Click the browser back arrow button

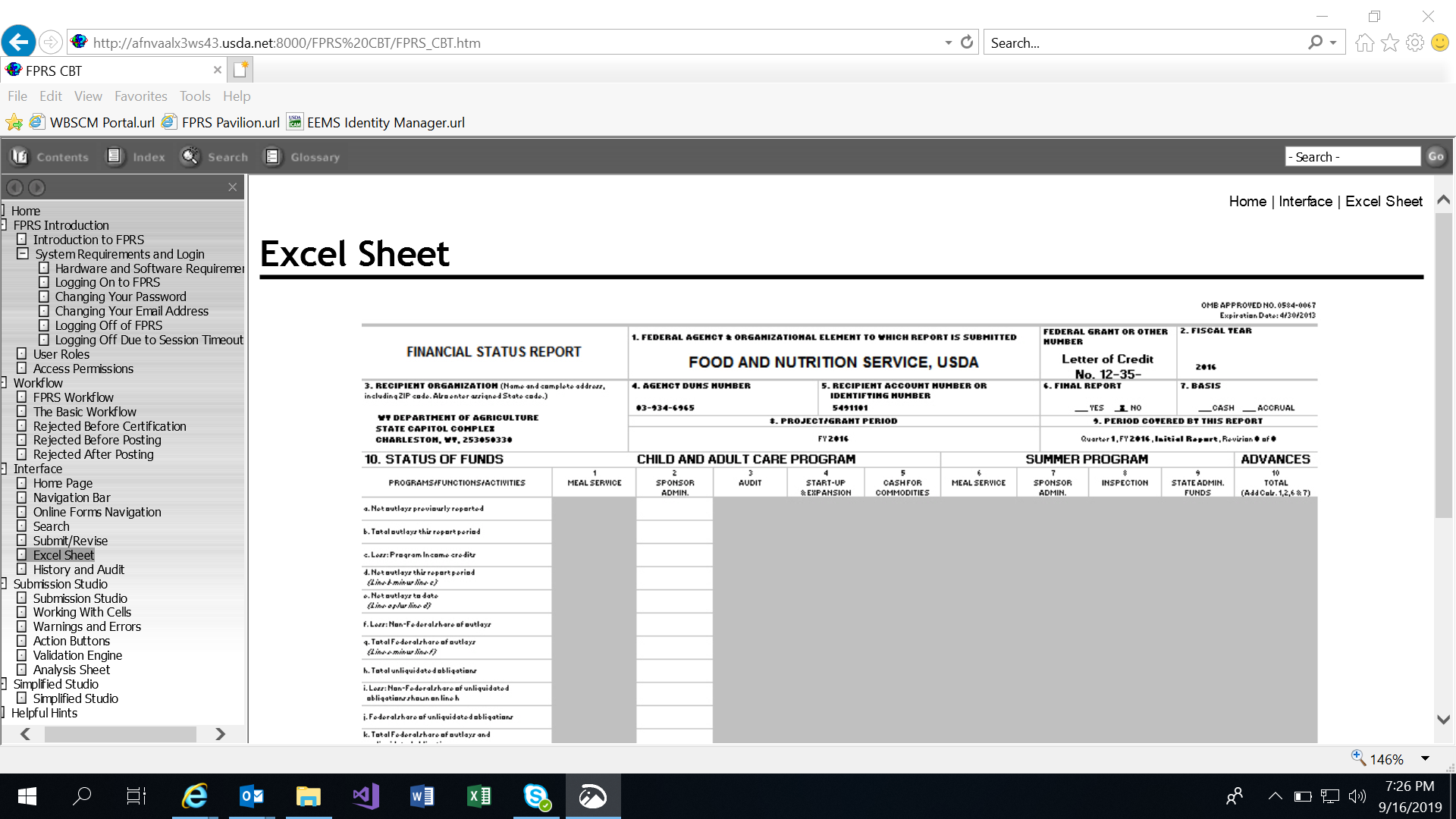coord(18,42)
